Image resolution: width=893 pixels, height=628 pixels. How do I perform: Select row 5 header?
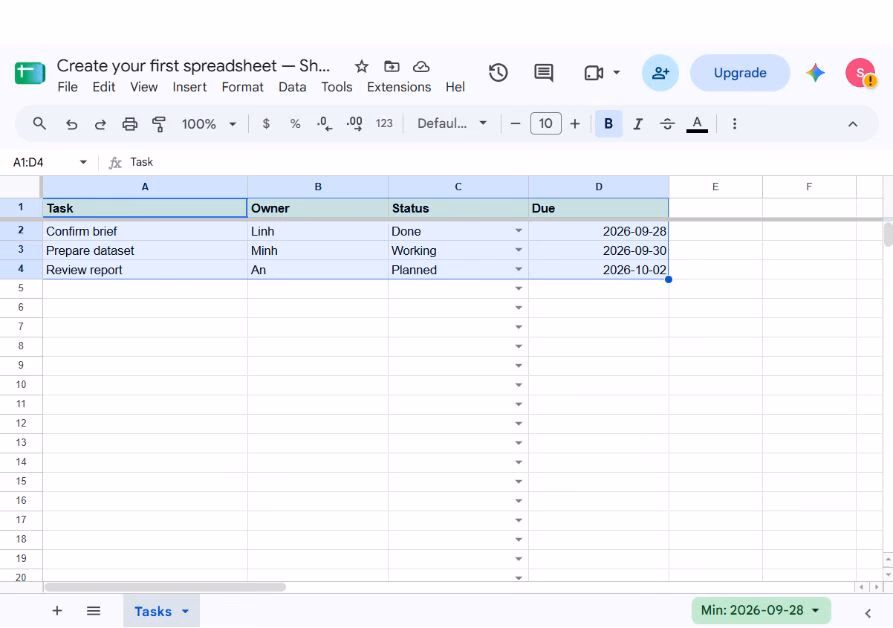(x=21, y=288)
